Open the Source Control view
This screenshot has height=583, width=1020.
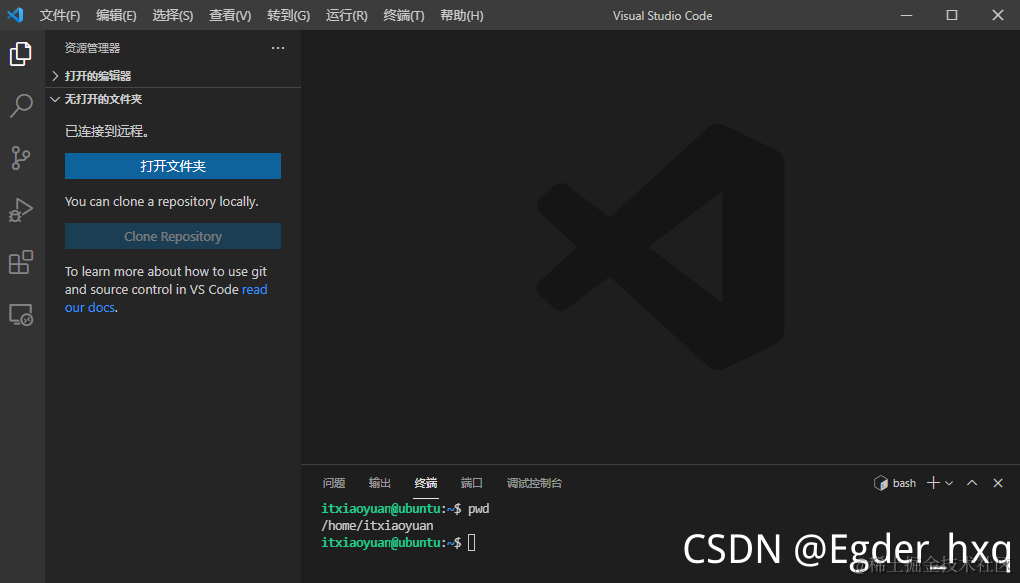coord(21,157)
